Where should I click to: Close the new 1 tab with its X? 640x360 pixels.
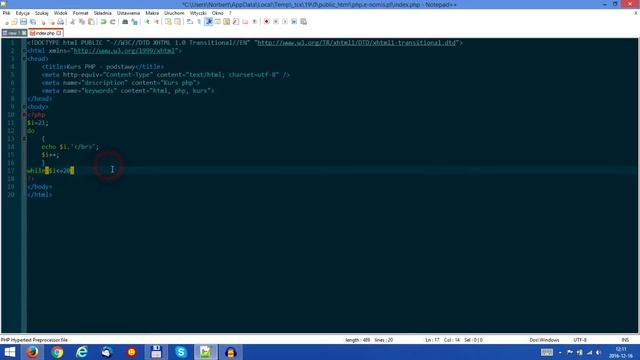24,33
